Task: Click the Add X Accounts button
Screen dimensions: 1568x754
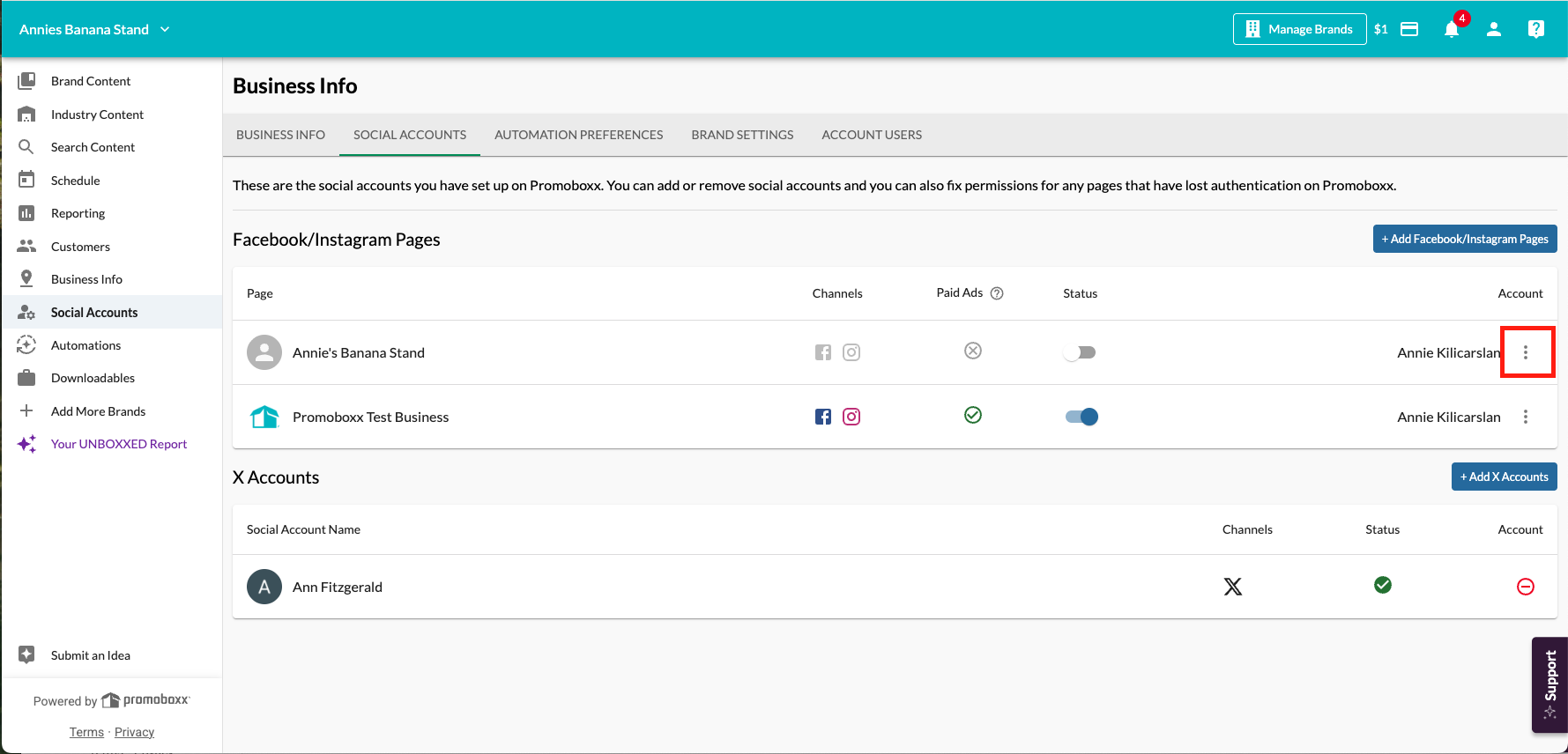Action: click(1505, 477)
